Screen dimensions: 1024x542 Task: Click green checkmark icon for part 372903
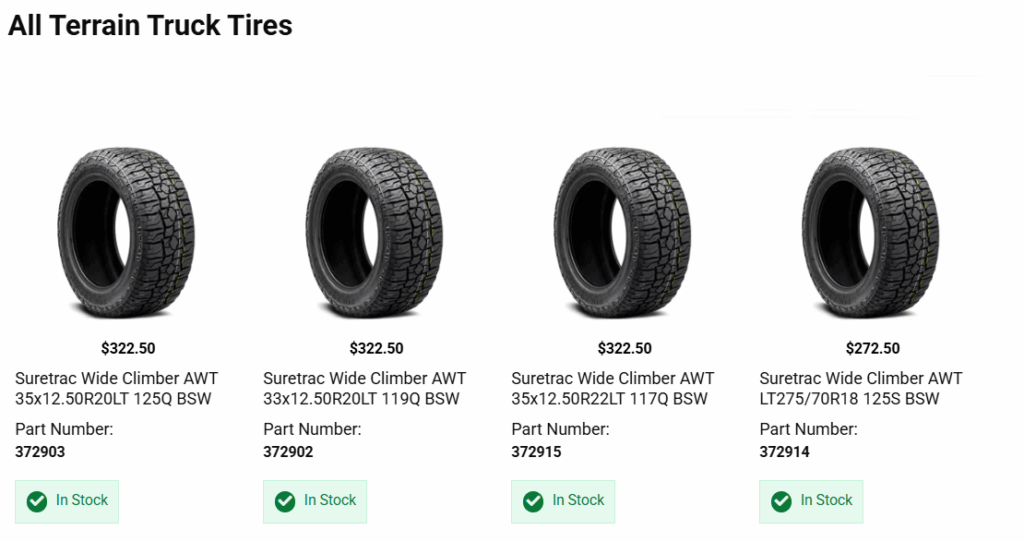click(x=37, y=501)
